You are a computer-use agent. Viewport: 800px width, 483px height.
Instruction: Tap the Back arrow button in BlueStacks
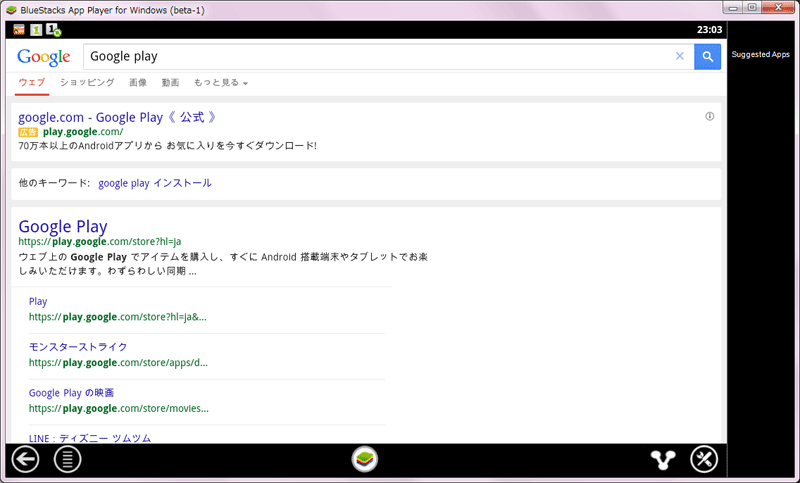pos(25,460)
